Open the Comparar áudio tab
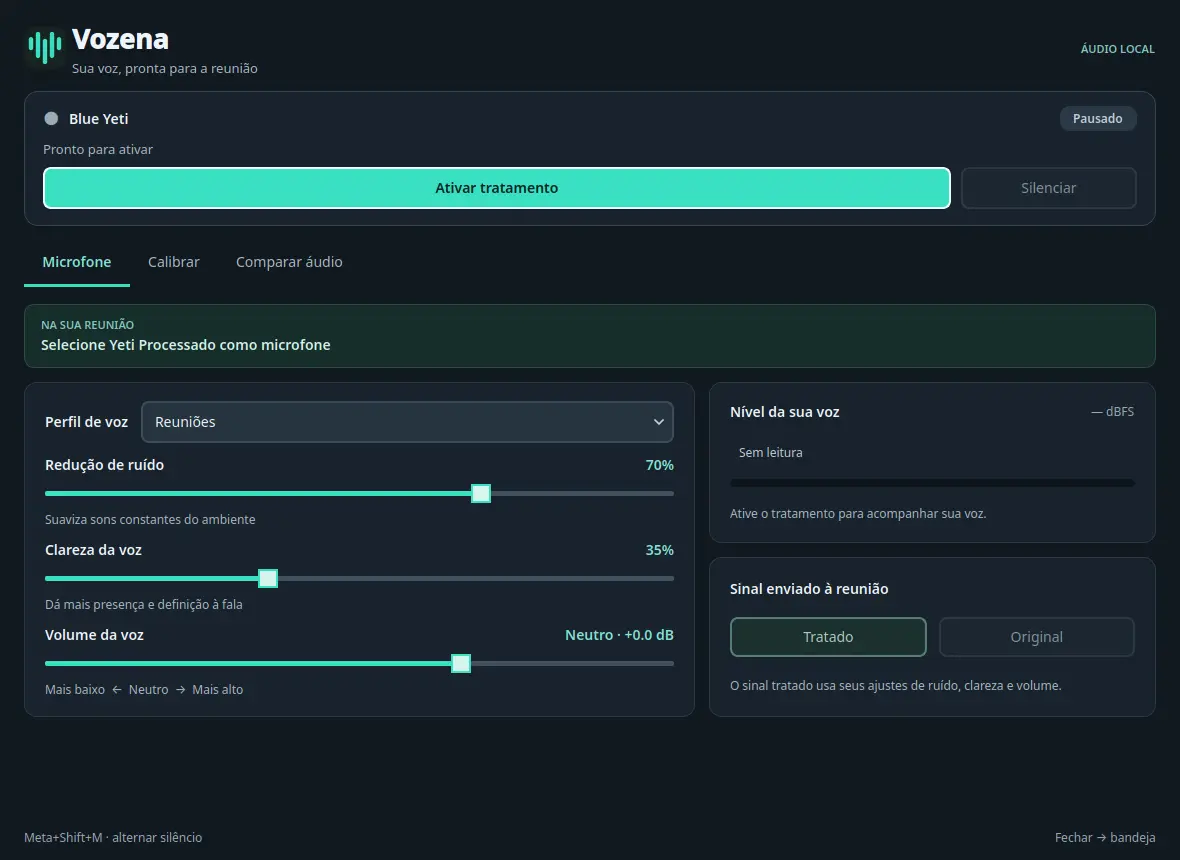Screen dimensions: 1180x860 289,262
